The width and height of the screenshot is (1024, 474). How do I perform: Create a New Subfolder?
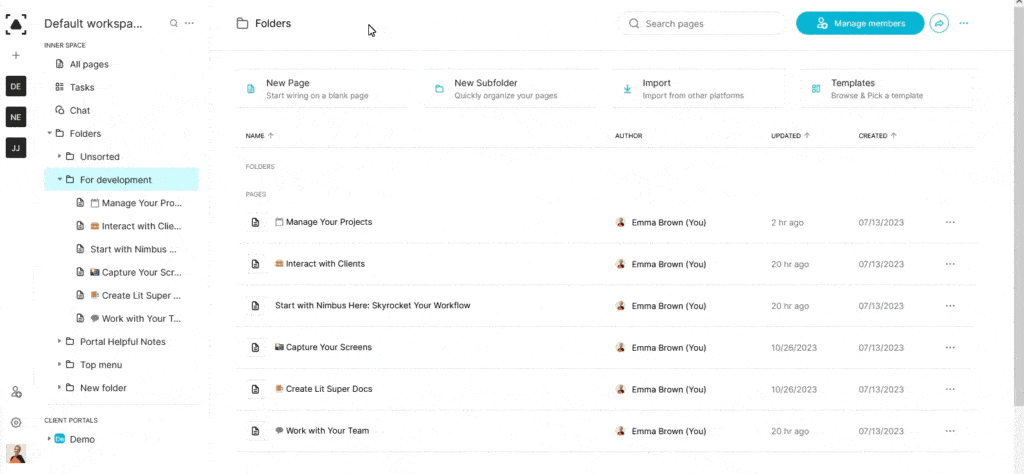pos(510,89)
